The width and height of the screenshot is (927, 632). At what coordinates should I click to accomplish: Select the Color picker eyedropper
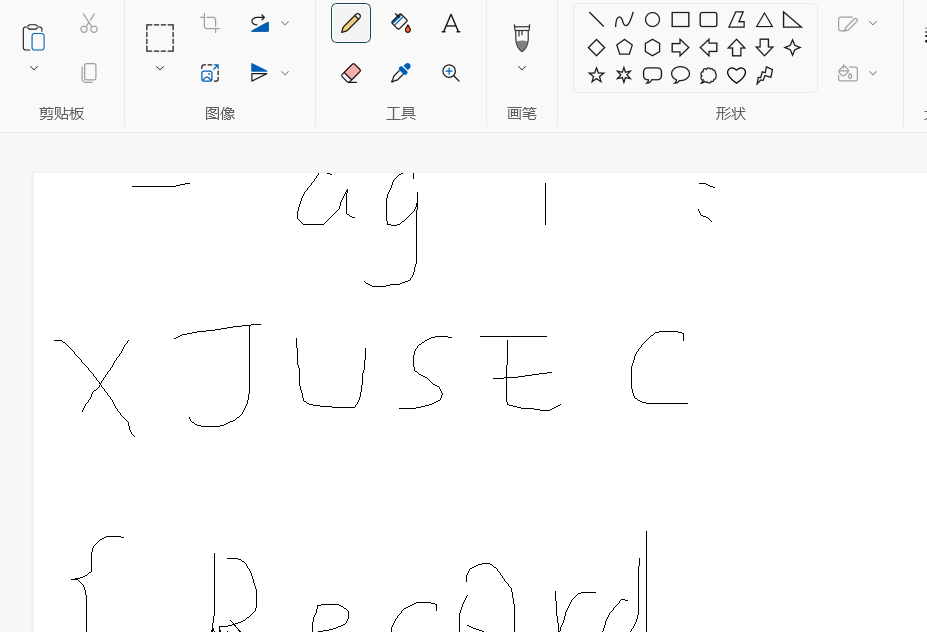(x=401, y=73)
